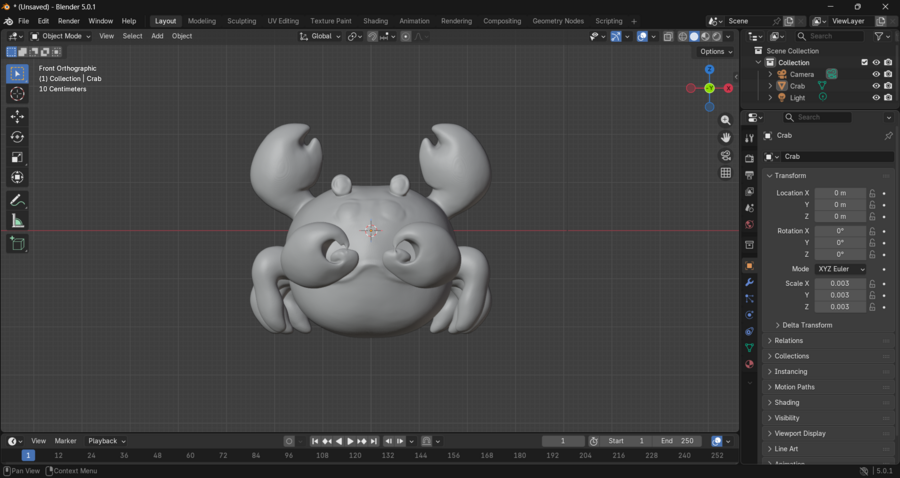Open the Render menu
Screen dimensions: 900x478
(69, 21)
